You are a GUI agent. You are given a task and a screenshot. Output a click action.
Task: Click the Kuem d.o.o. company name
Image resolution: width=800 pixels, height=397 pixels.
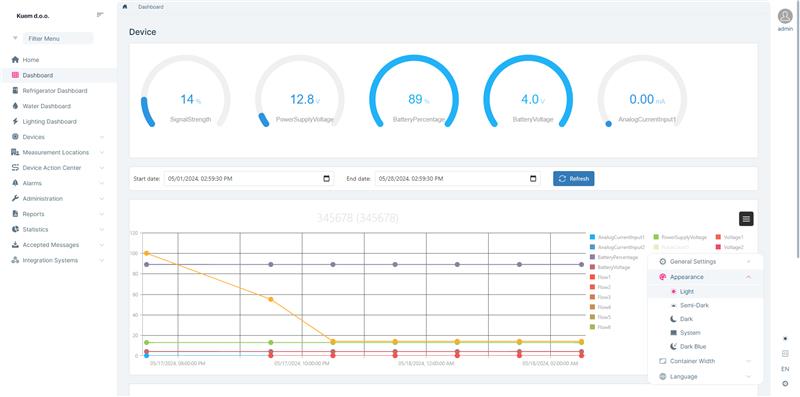point(33,16)
